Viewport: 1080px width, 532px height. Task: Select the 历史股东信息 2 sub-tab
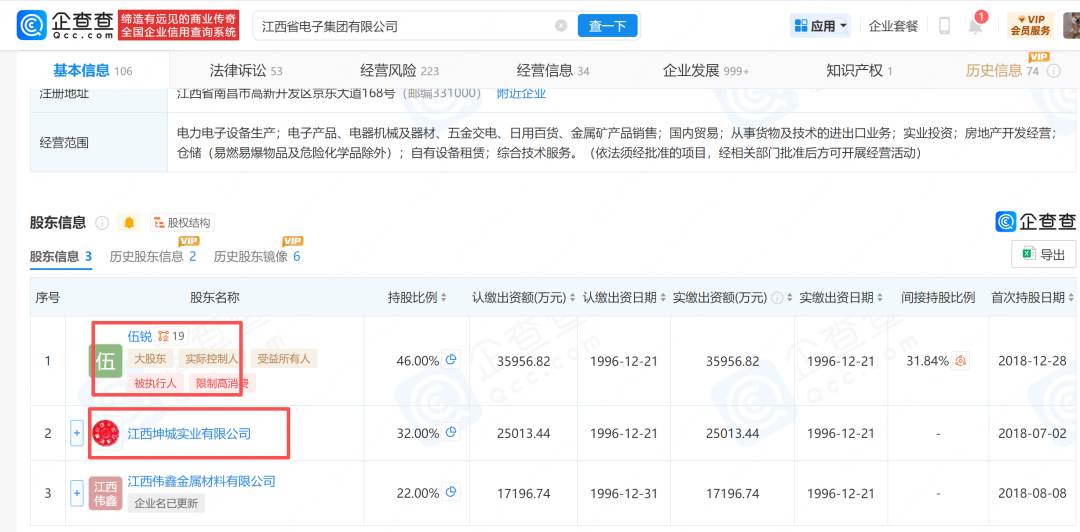(x=153, y=256)
